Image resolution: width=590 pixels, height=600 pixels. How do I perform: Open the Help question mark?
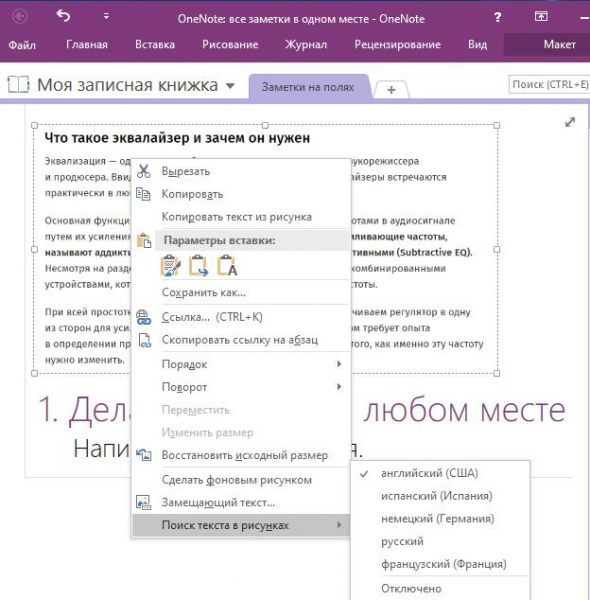coord(497,17)
